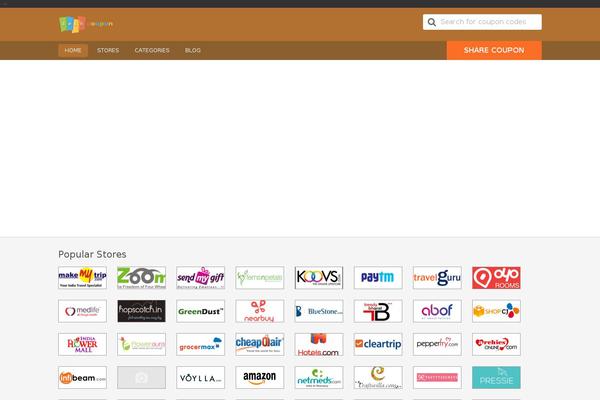Open the abof store logo
Screen dimensions: 600x400
click(437, 311)
